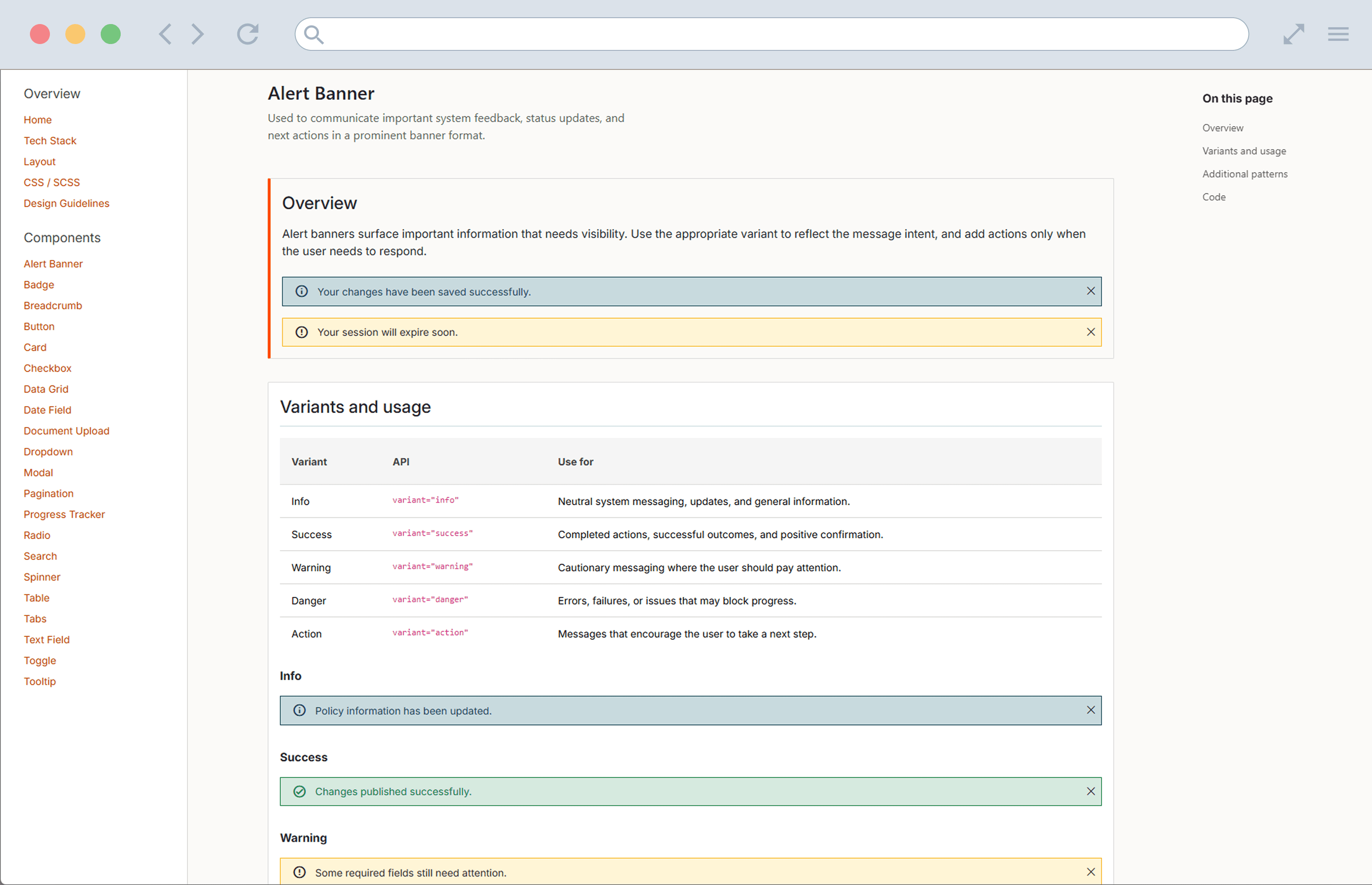Open the Layout page

(x=39, y=162)
